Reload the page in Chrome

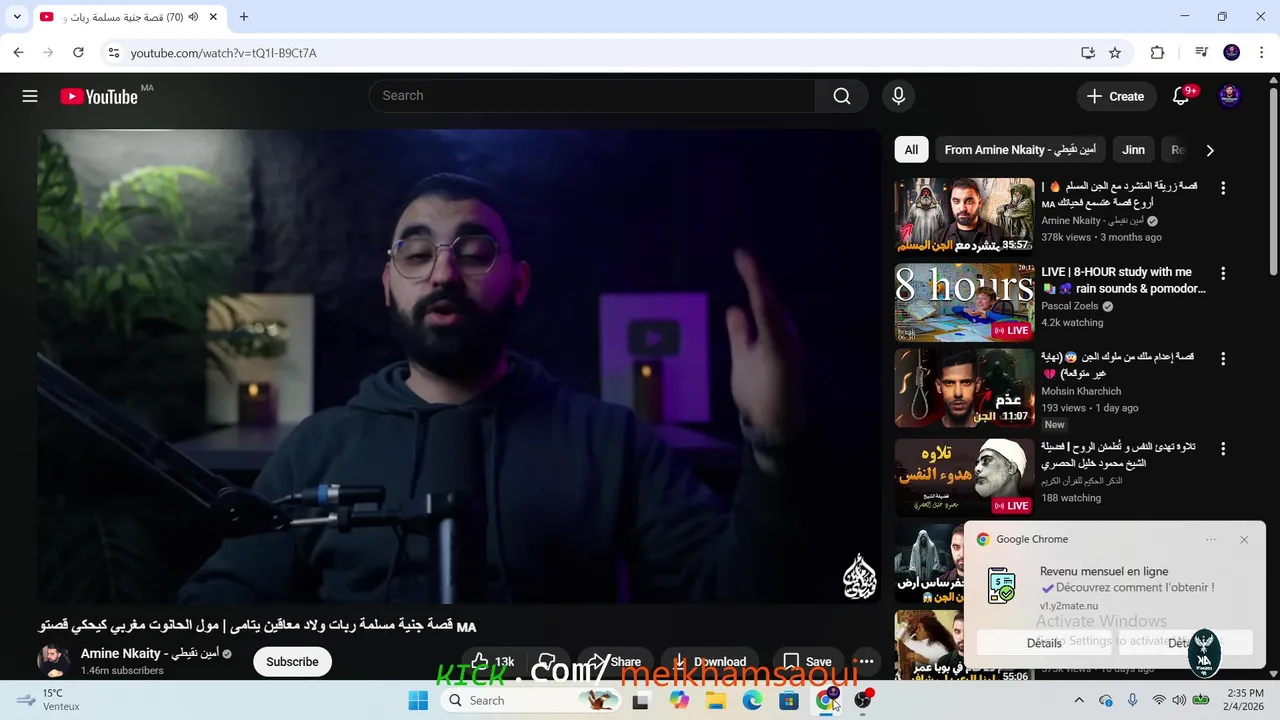coord(78,52)
